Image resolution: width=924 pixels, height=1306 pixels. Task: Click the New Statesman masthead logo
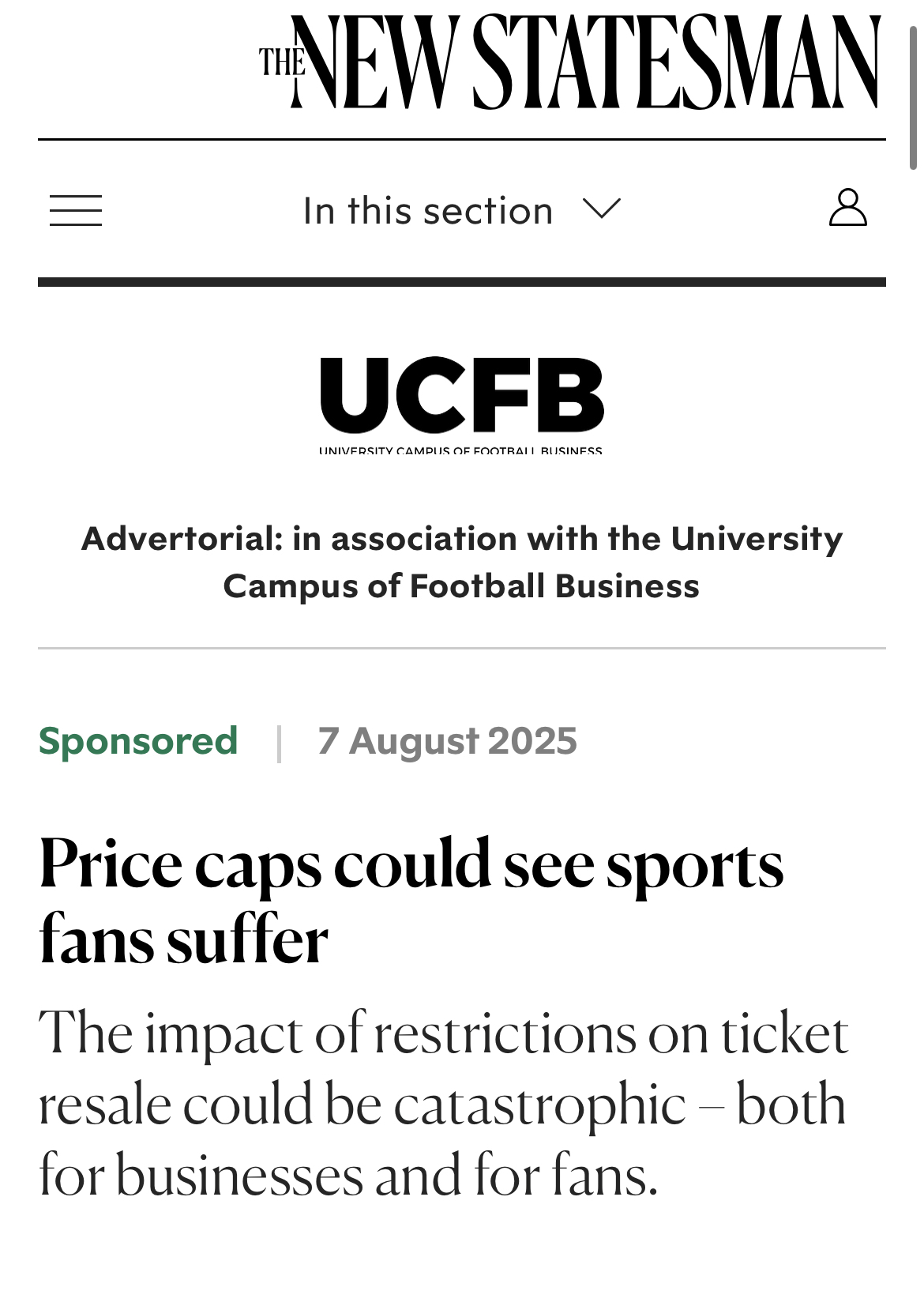(x=569, y=62)
